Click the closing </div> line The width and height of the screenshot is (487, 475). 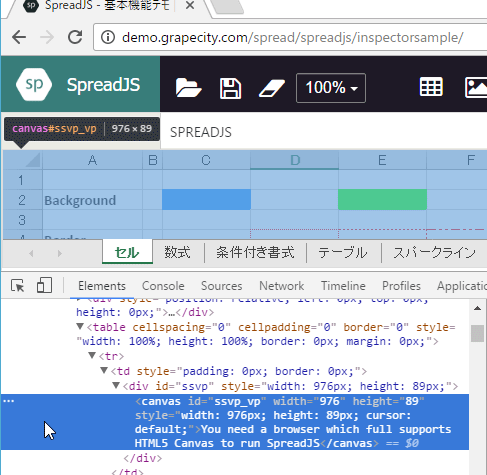pos(142,458)
